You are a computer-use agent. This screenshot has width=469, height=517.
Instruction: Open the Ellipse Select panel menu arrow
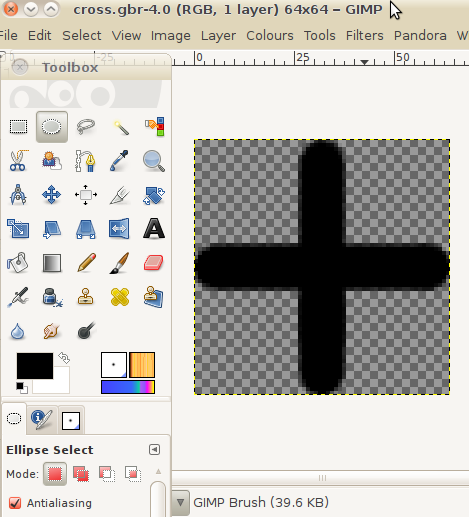(154, 450)
